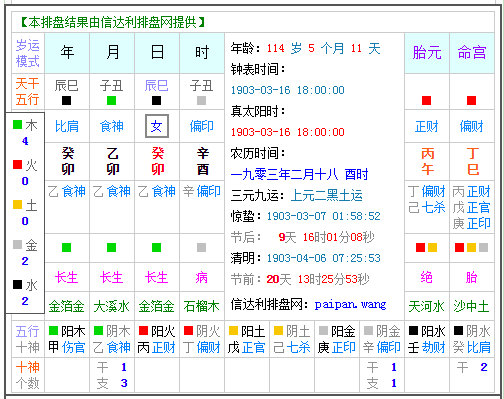The height and width of the screenshot is (399, 504).
Task: Click 石榴木 nayin label
Action: pyautogui.click(x=202, y=306)
